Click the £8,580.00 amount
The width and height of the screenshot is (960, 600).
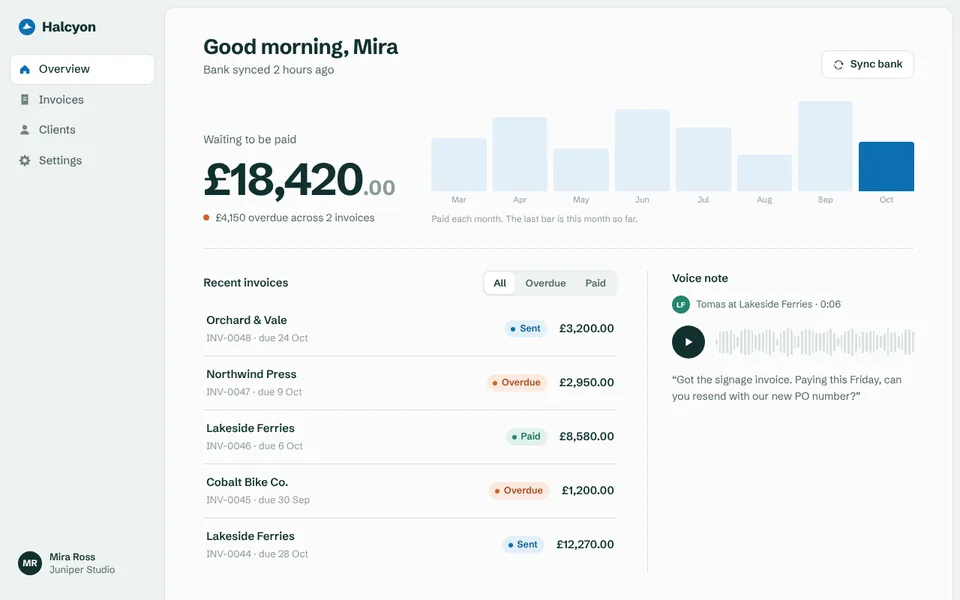586,437
